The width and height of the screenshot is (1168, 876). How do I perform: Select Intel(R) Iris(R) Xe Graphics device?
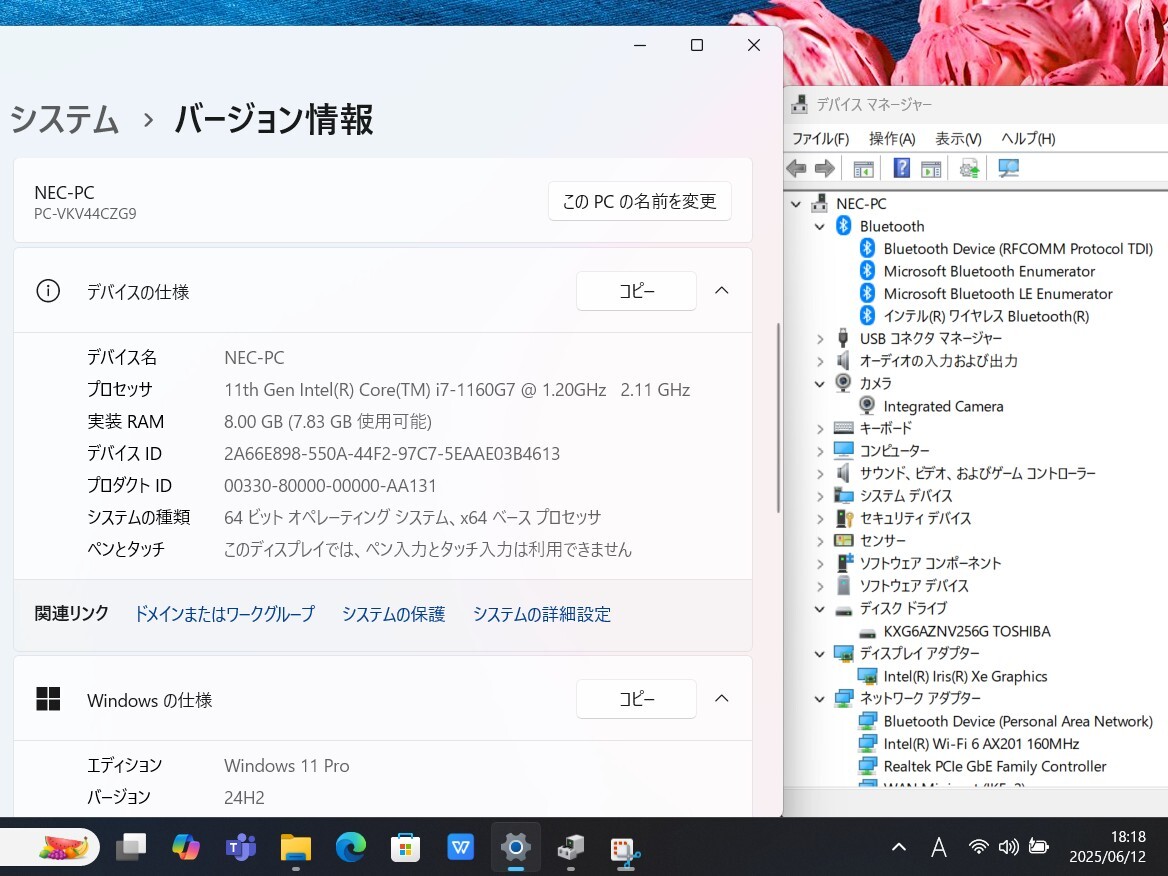[964, 676]
